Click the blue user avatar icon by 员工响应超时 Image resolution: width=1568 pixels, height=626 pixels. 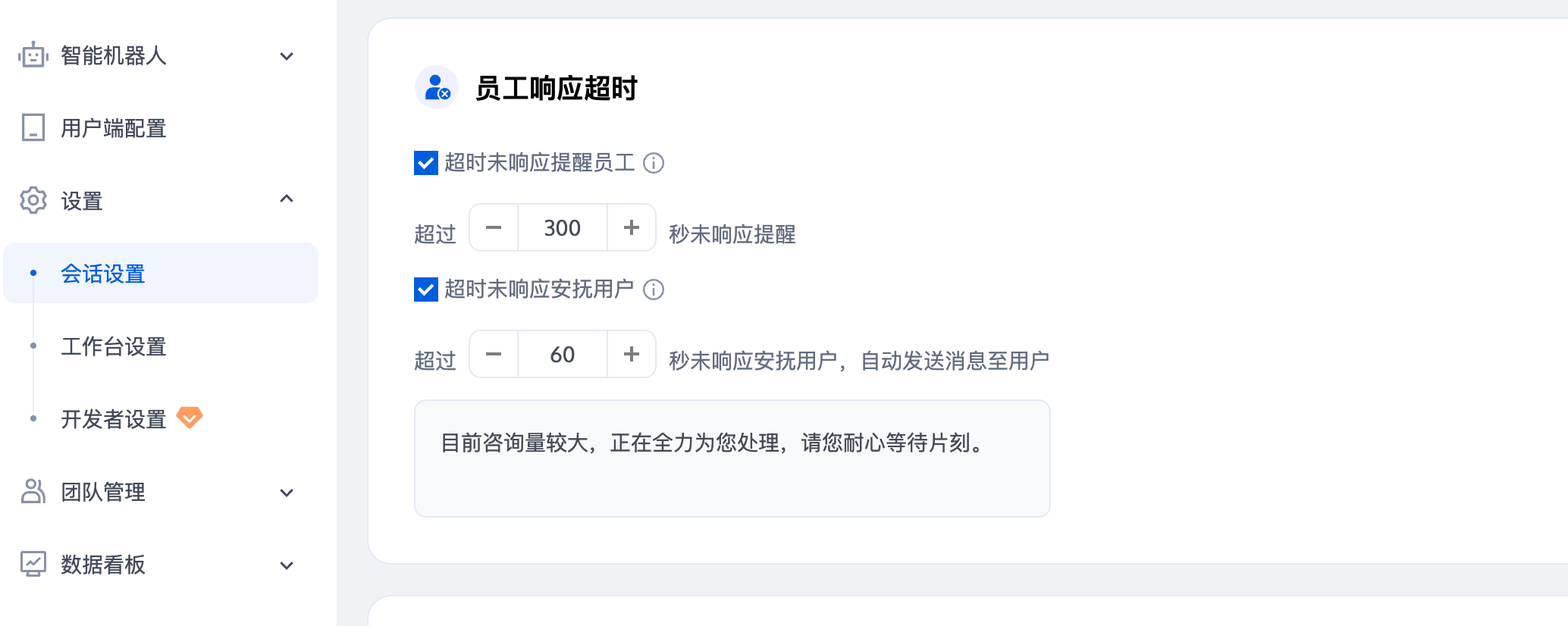click(x=437, y=87)
